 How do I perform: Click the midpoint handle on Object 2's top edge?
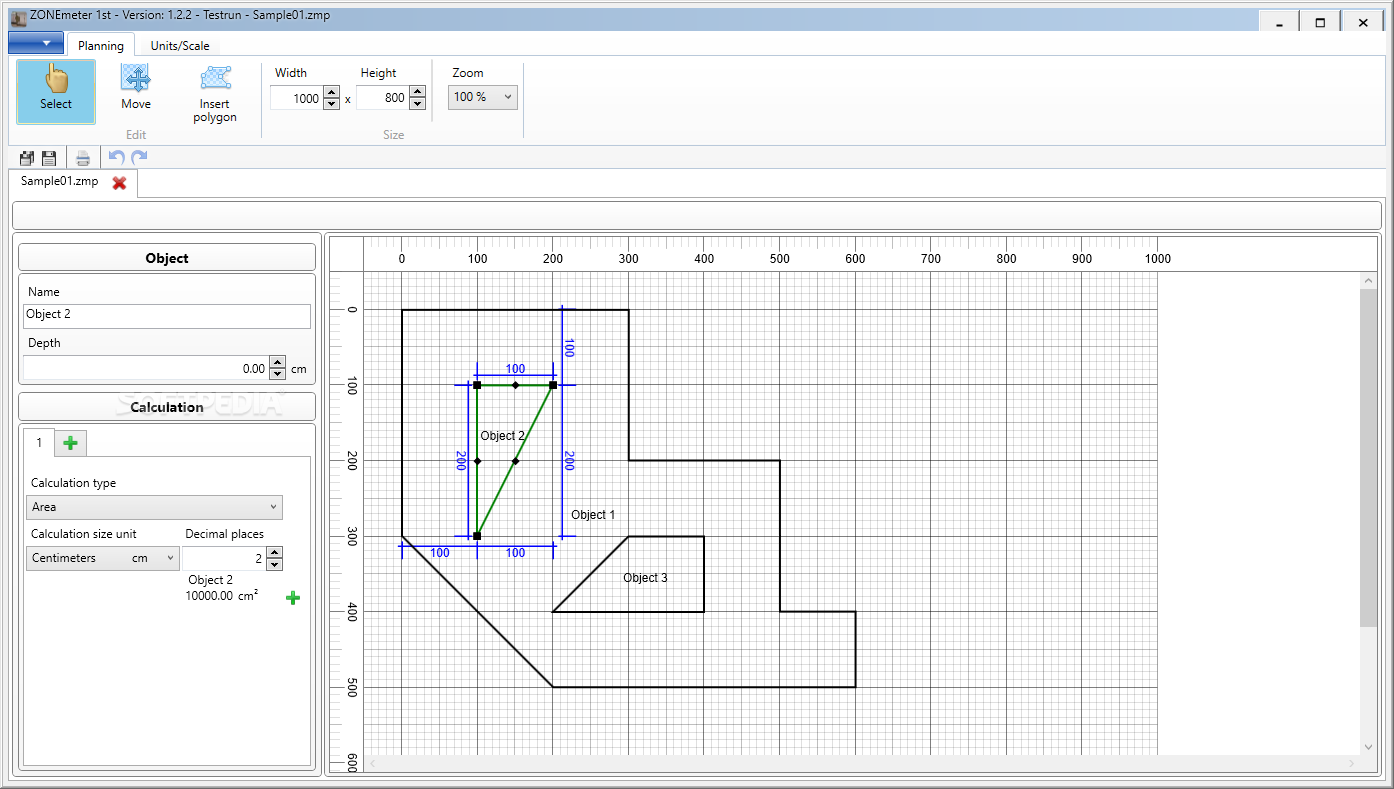tap(515, 385)
